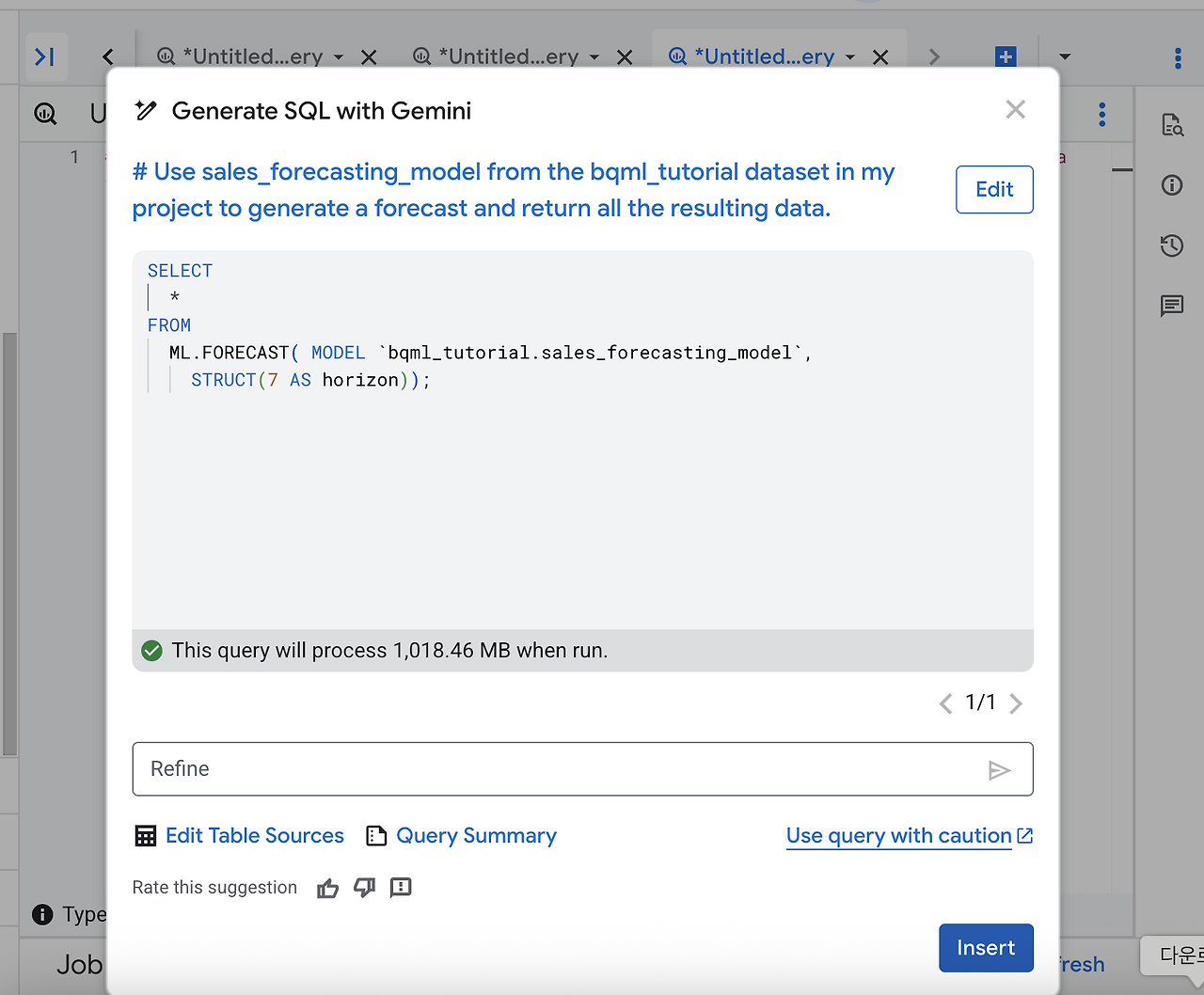This screenshot has height=995, width=1204.
Task: Go to next suggestion arrow
Action: click(x=1016, y=703)
